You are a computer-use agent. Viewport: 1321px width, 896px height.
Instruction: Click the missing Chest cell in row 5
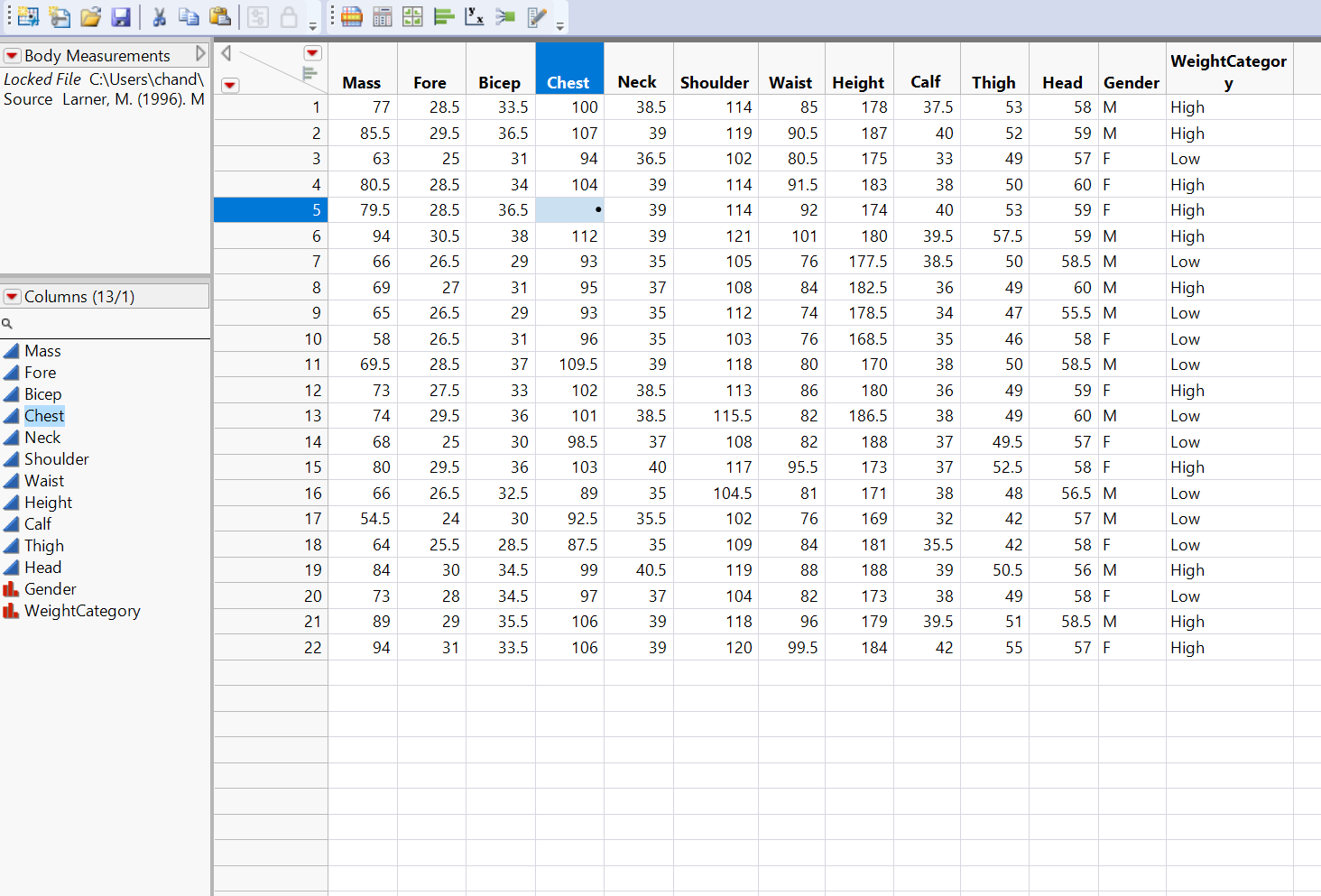coord(569,210)
